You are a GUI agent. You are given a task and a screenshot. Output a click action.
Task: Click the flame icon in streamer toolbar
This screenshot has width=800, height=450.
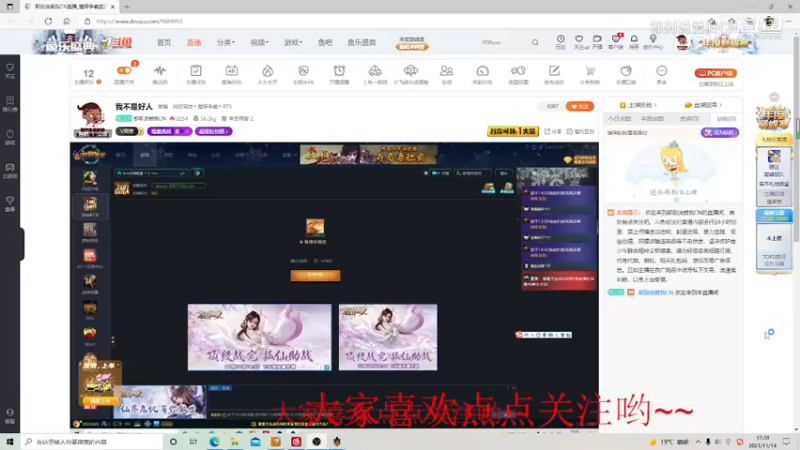click(x=267, y=70)
